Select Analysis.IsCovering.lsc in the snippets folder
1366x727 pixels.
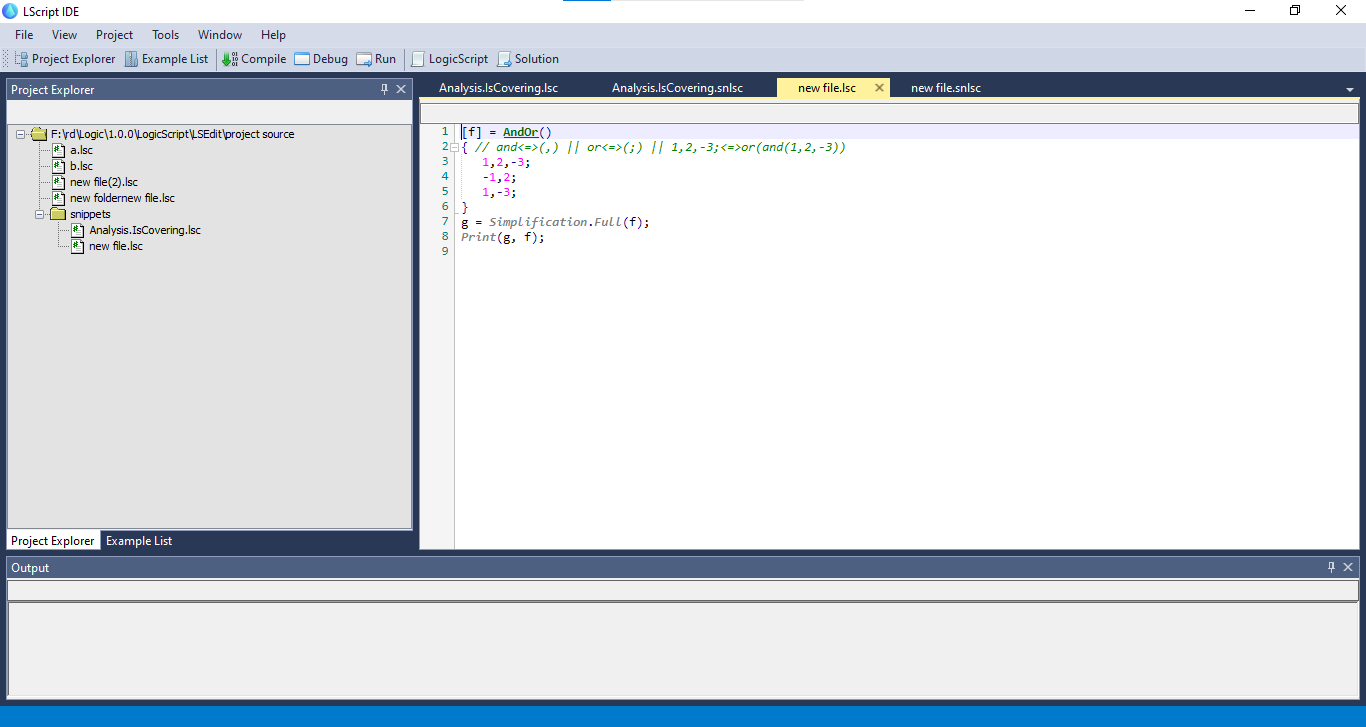(144, 230)
